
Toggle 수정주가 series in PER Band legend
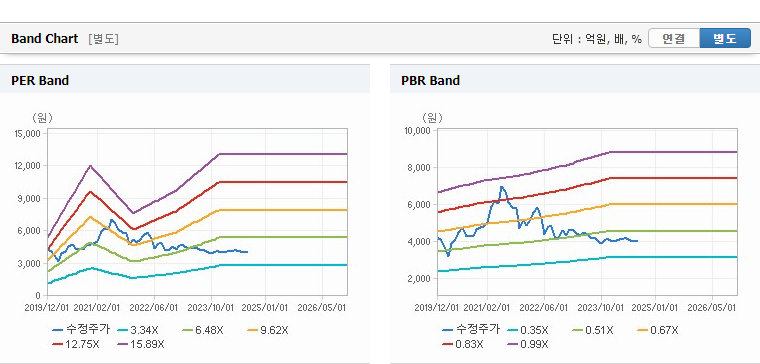81,330
